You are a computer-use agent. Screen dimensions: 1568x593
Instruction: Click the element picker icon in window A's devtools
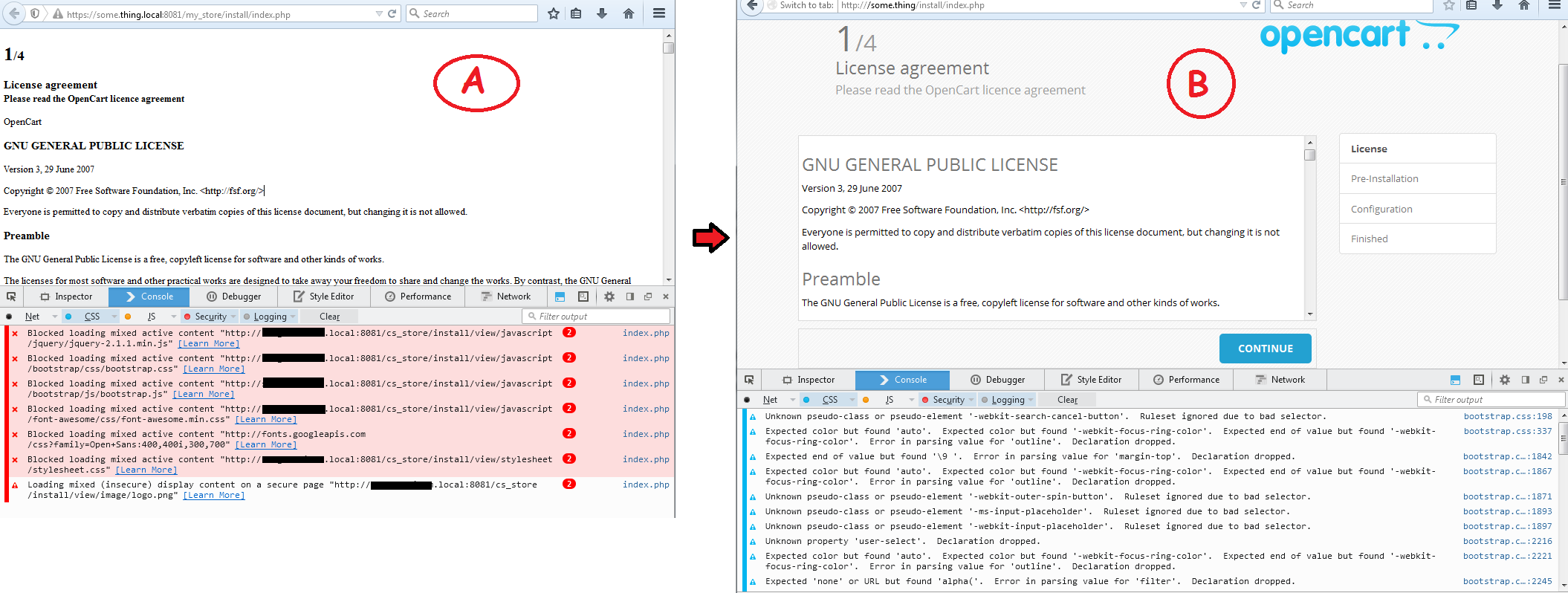point(11,296)
